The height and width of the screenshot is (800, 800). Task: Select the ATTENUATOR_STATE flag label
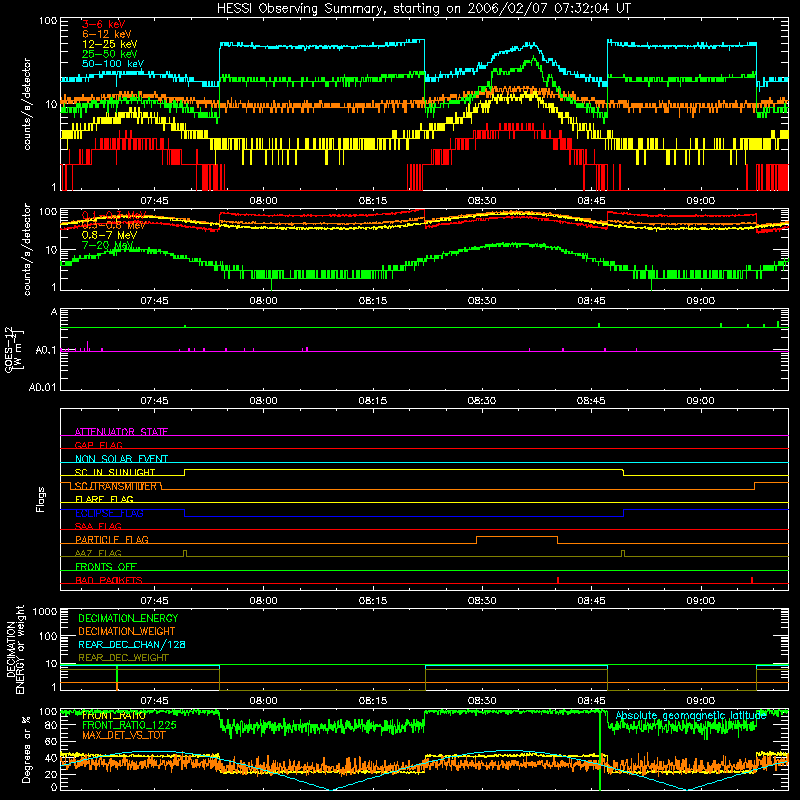pos(121,432)
